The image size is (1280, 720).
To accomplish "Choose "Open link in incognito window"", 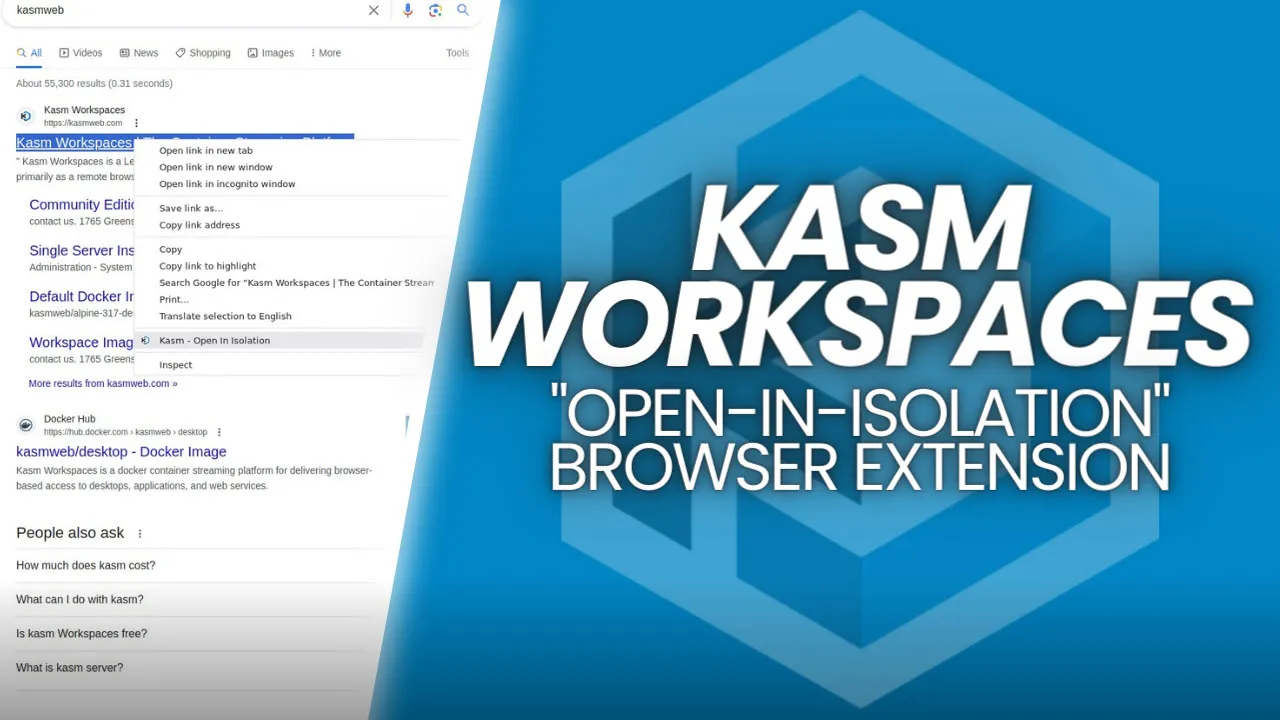I will [x=227, y=184].
